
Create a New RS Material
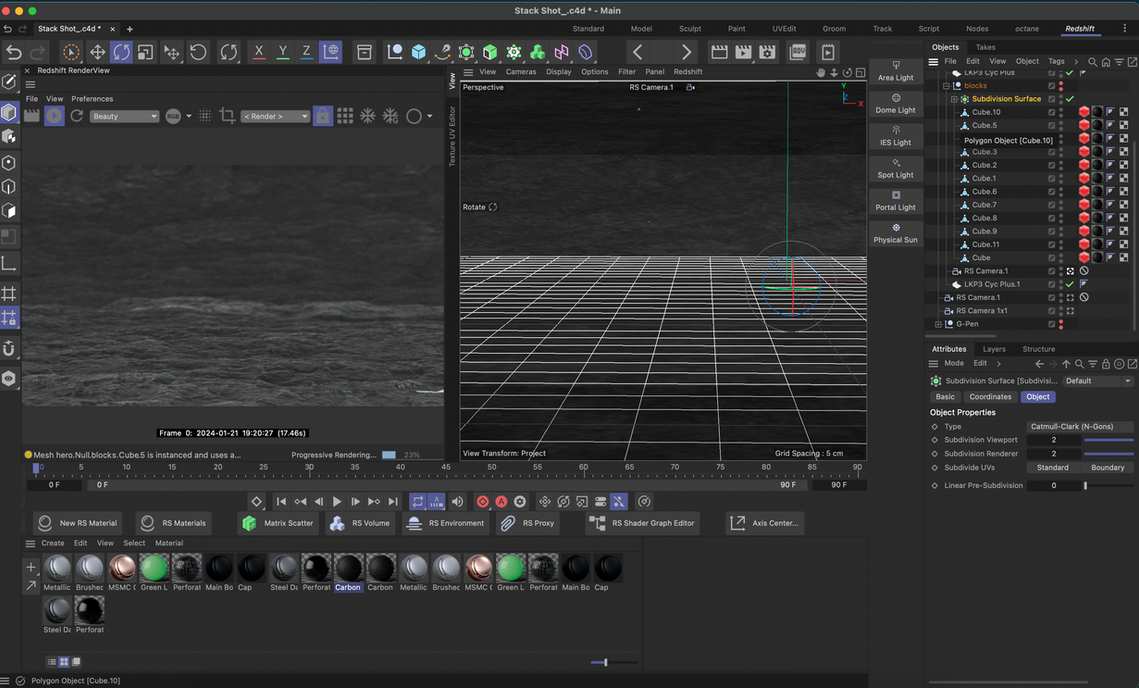[x=79, y=523]
